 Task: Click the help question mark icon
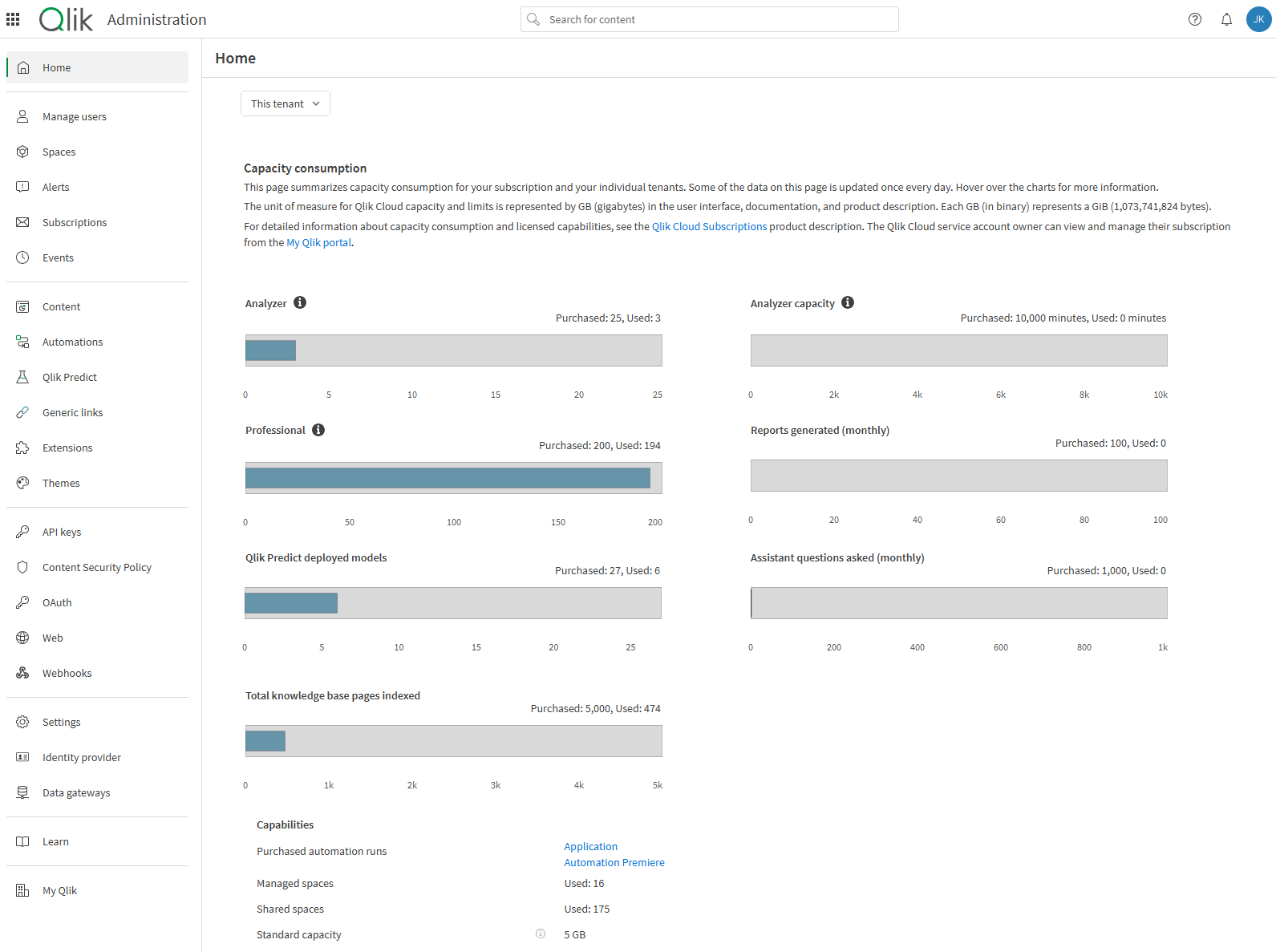click(x=1195, y=19)
